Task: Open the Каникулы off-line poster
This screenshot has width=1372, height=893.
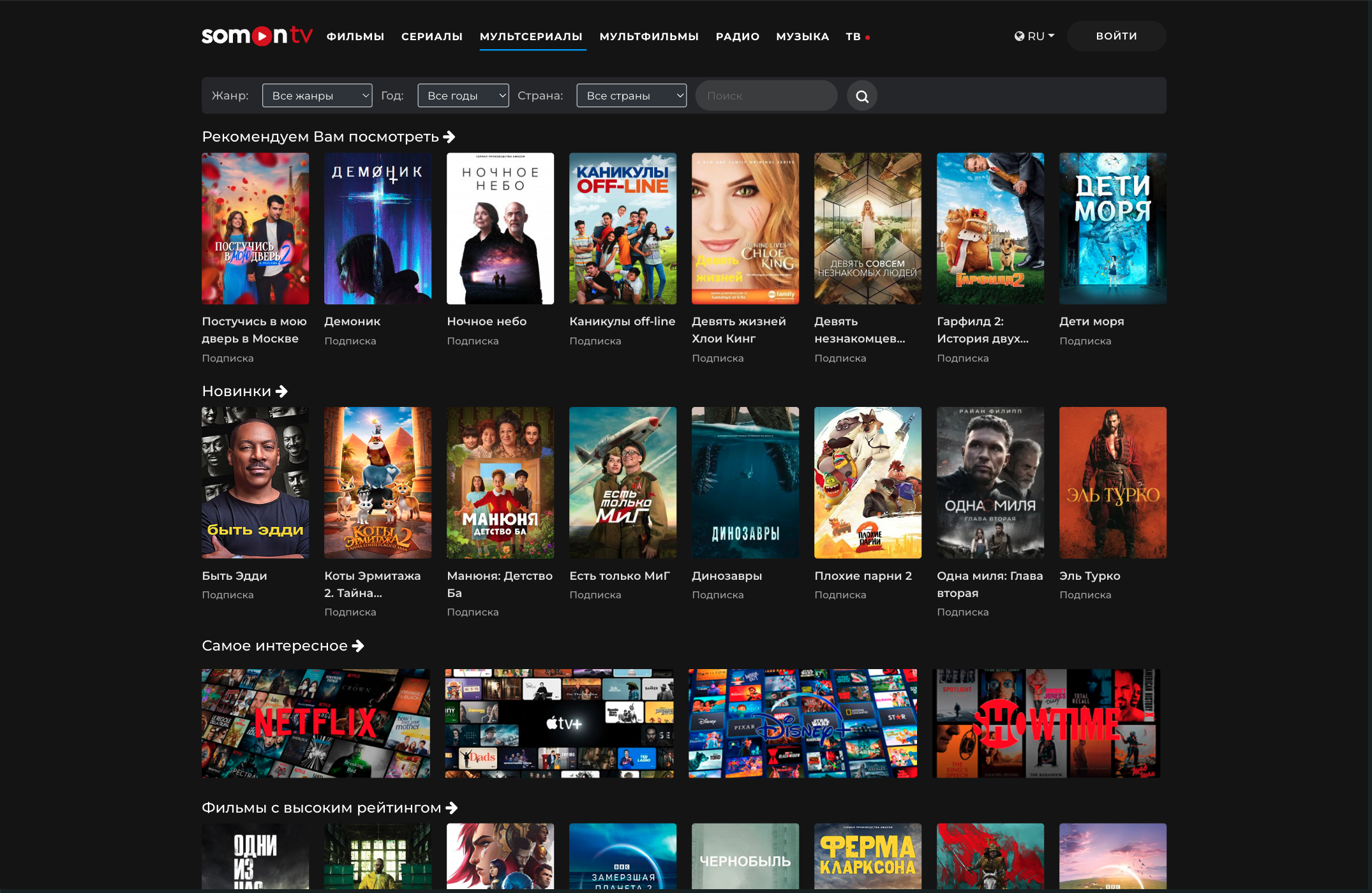Action: point(623,228)
